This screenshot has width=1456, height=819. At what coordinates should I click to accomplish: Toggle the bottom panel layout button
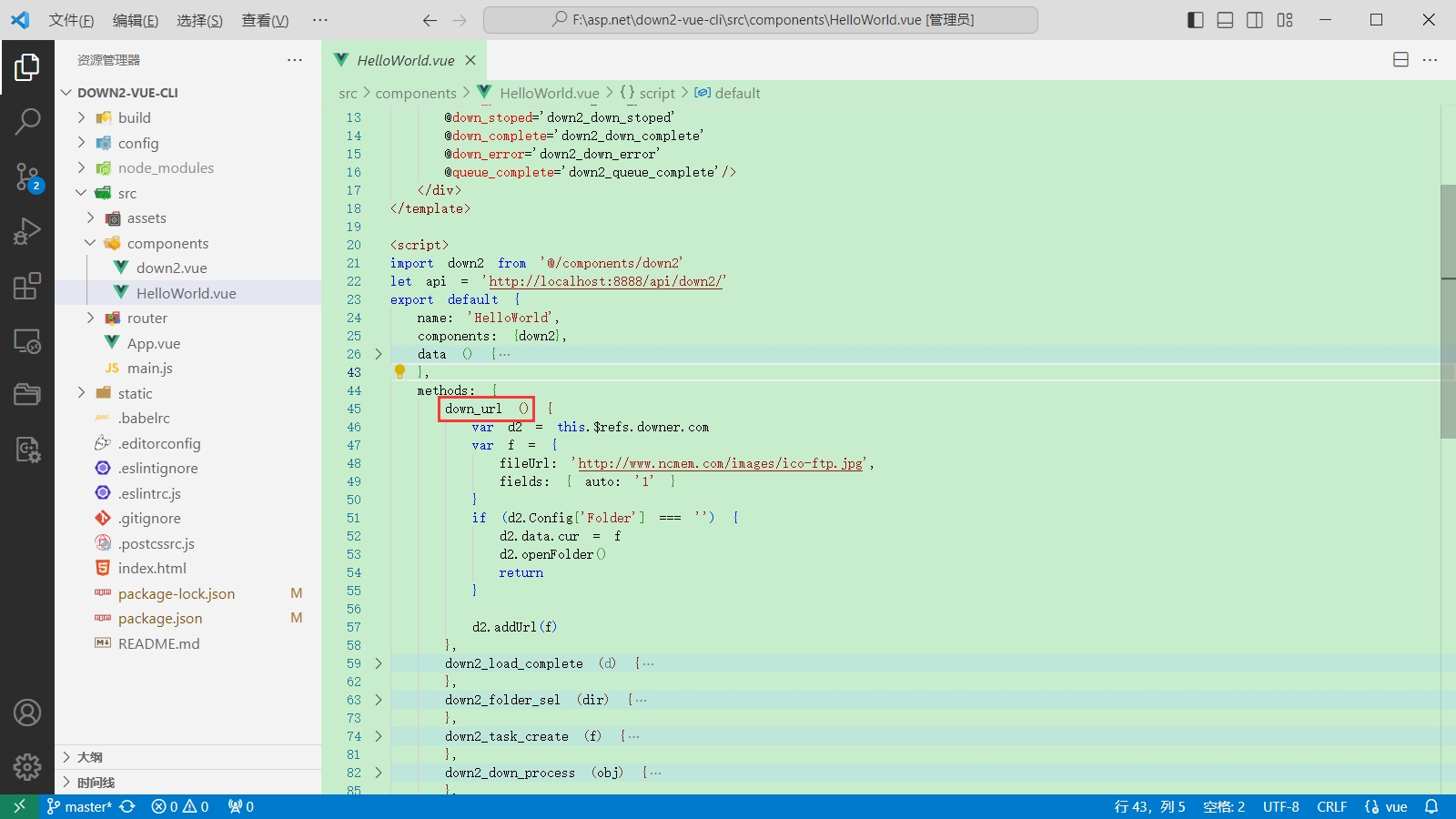tap(1225, 20)
